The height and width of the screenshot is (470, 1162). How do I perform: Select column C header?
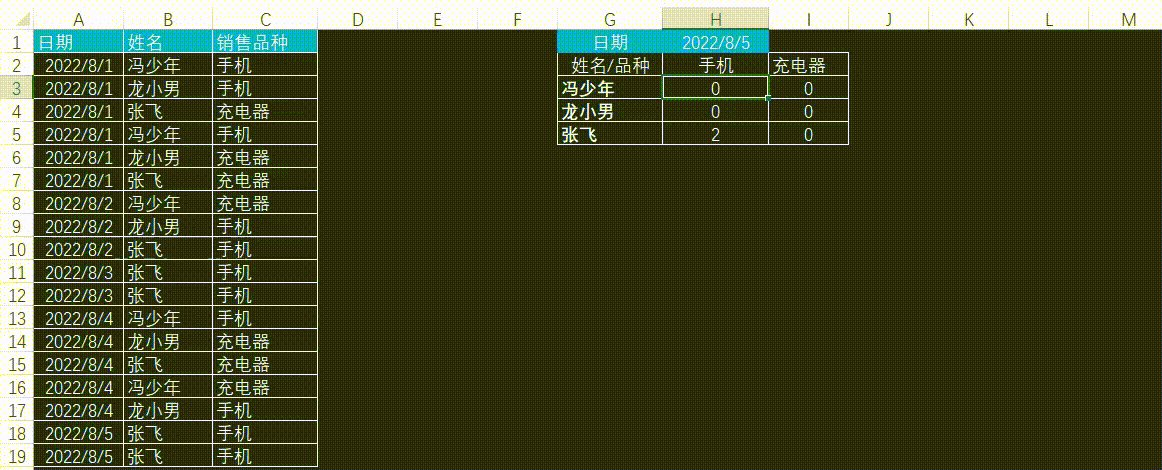265,20
